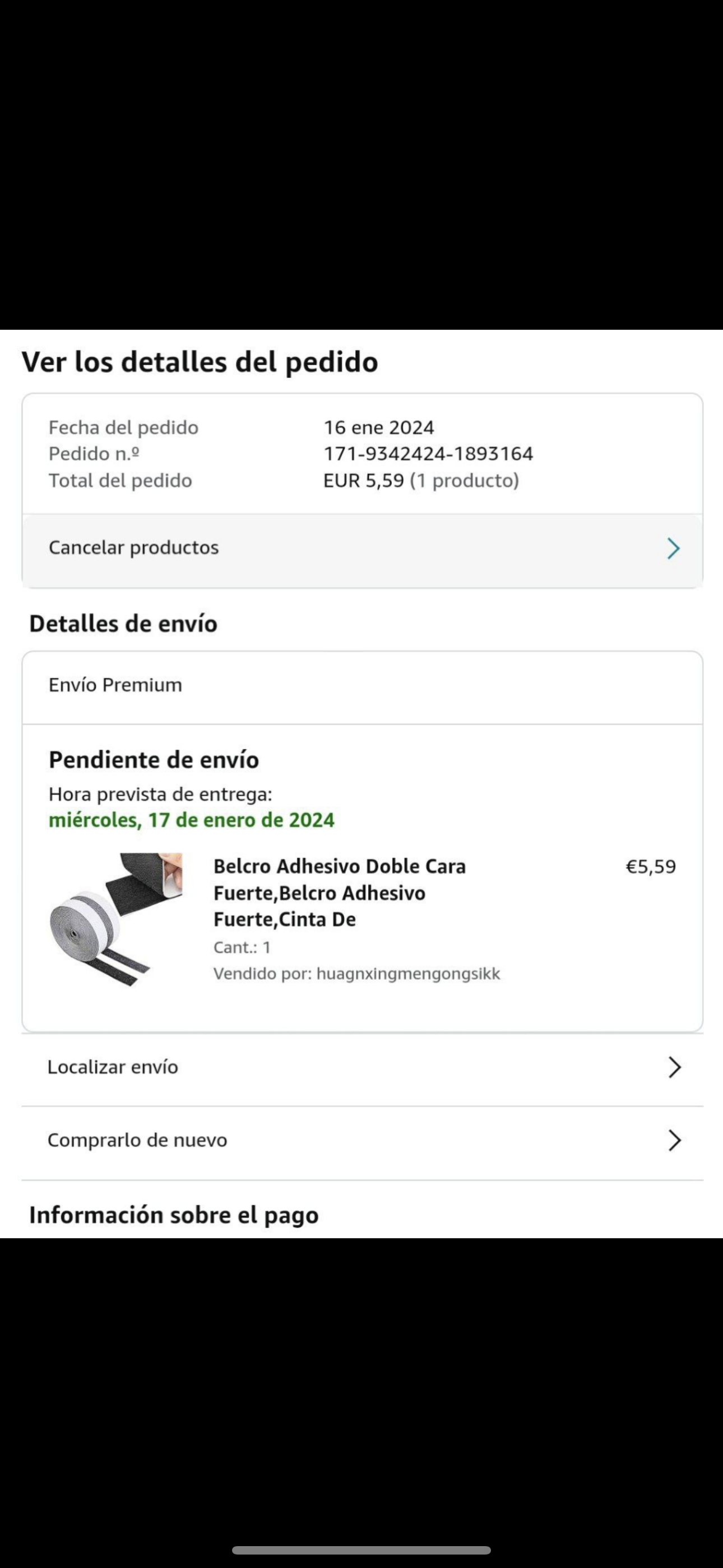This screenshot has height=1568, width=723.
Task: Open the Belcro Adhesivo Doble Cara product title
Action: click(340, 893)
